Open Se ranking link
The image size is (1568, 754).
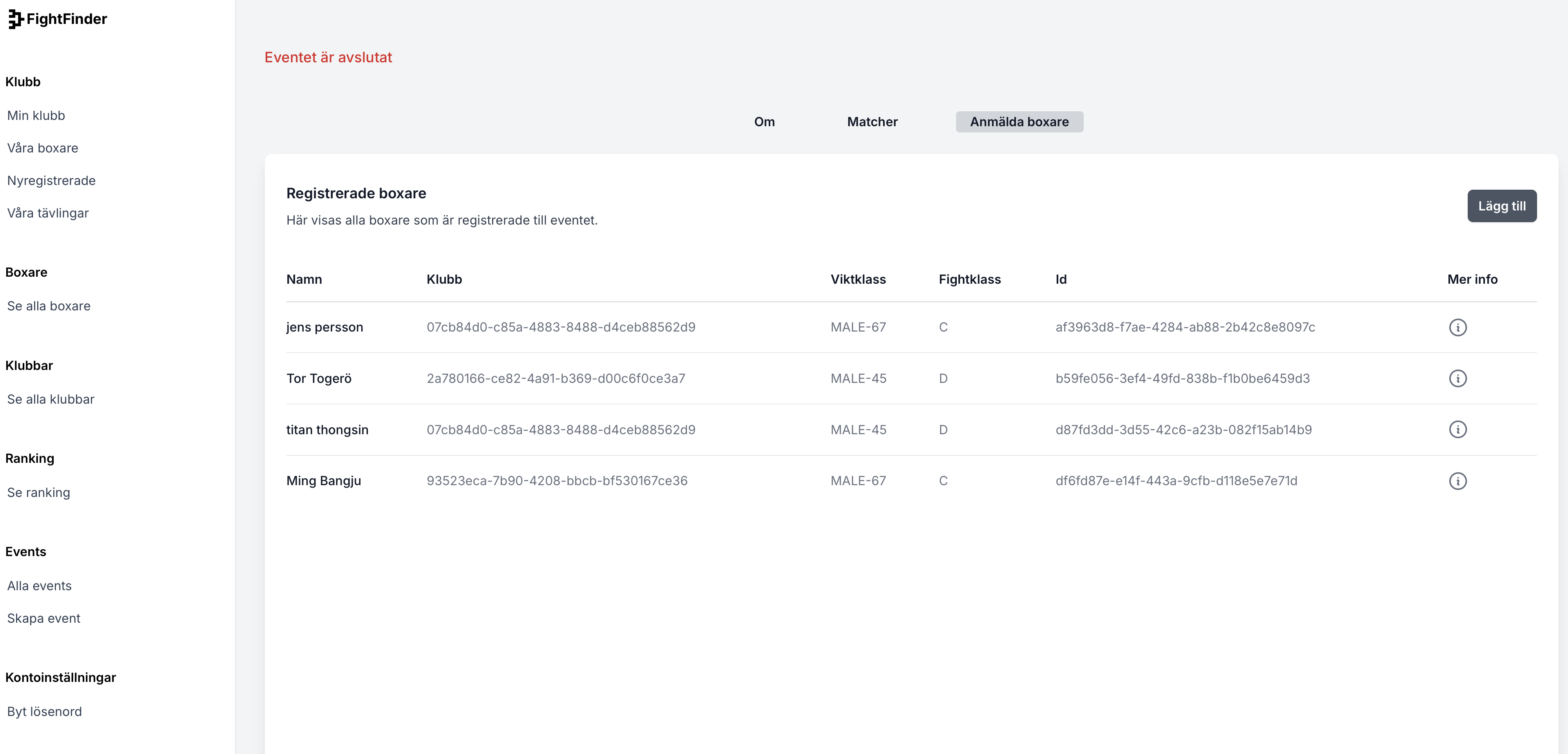(x=38, y=492)
